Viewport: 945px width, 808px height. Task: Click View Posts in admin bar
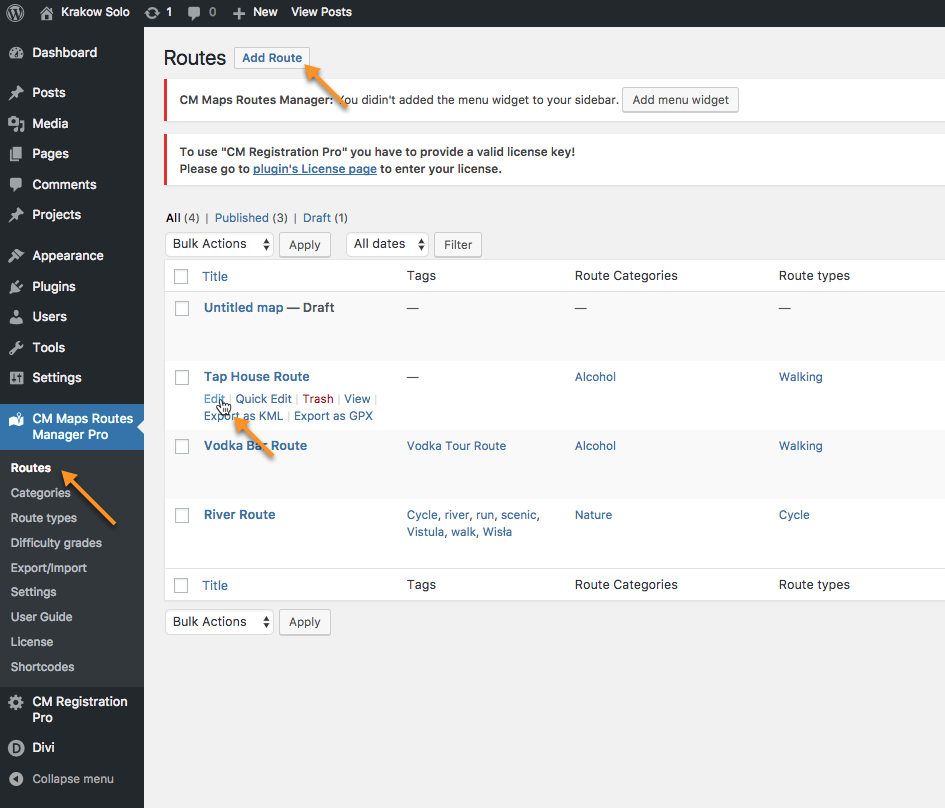(x=321, y=12)
